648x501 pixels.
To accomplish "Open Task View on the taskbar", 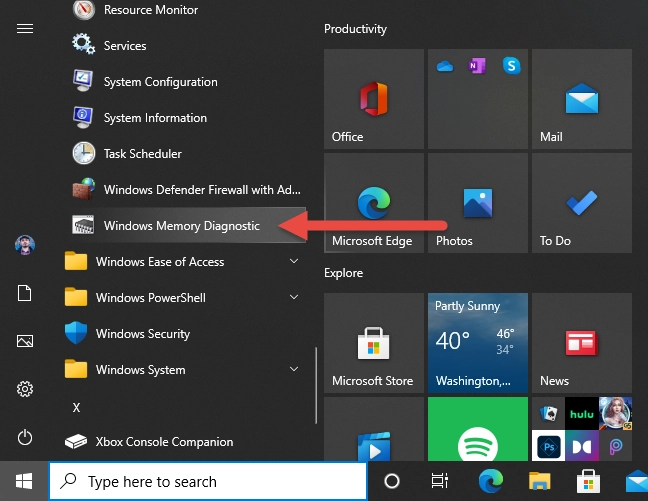I will (x=440, y=481).
